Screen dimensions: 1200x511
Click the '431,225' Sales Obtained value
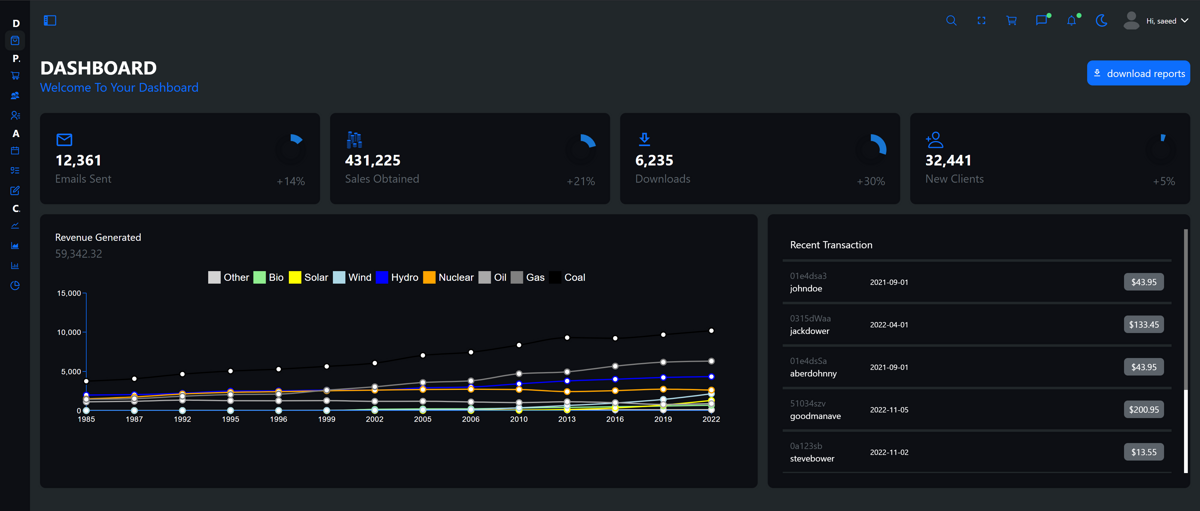tap(373, 160)
